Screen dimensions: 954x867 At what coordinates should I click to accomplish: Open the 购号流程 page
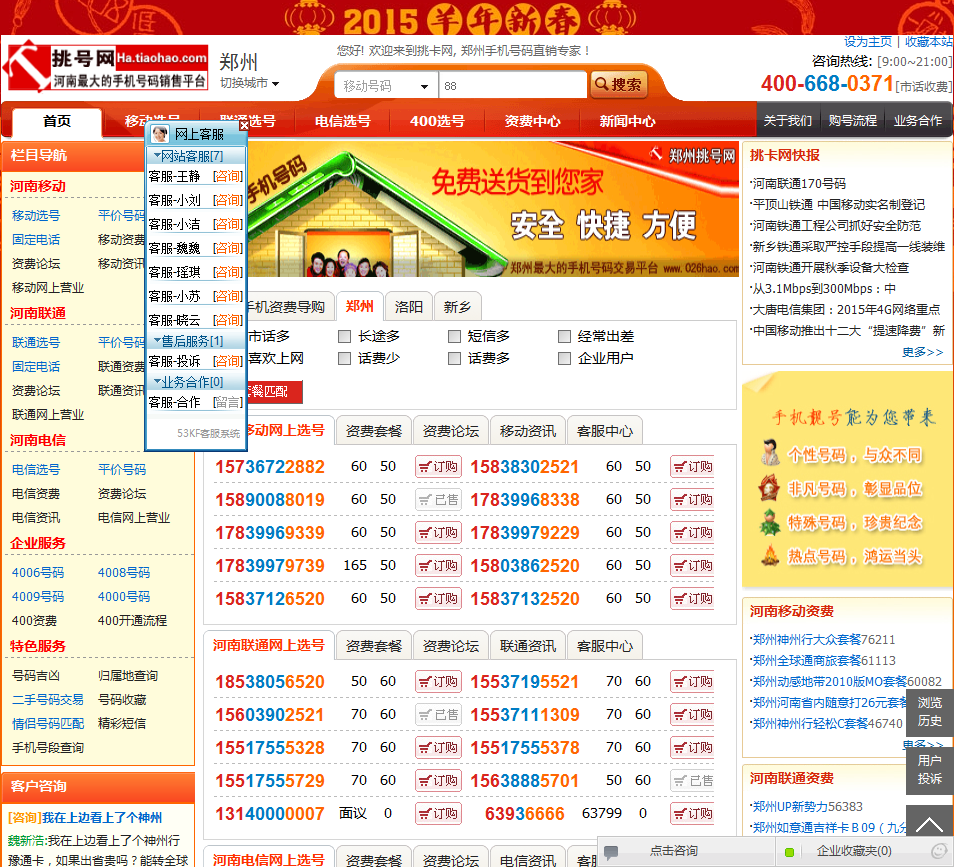point(852,120)
